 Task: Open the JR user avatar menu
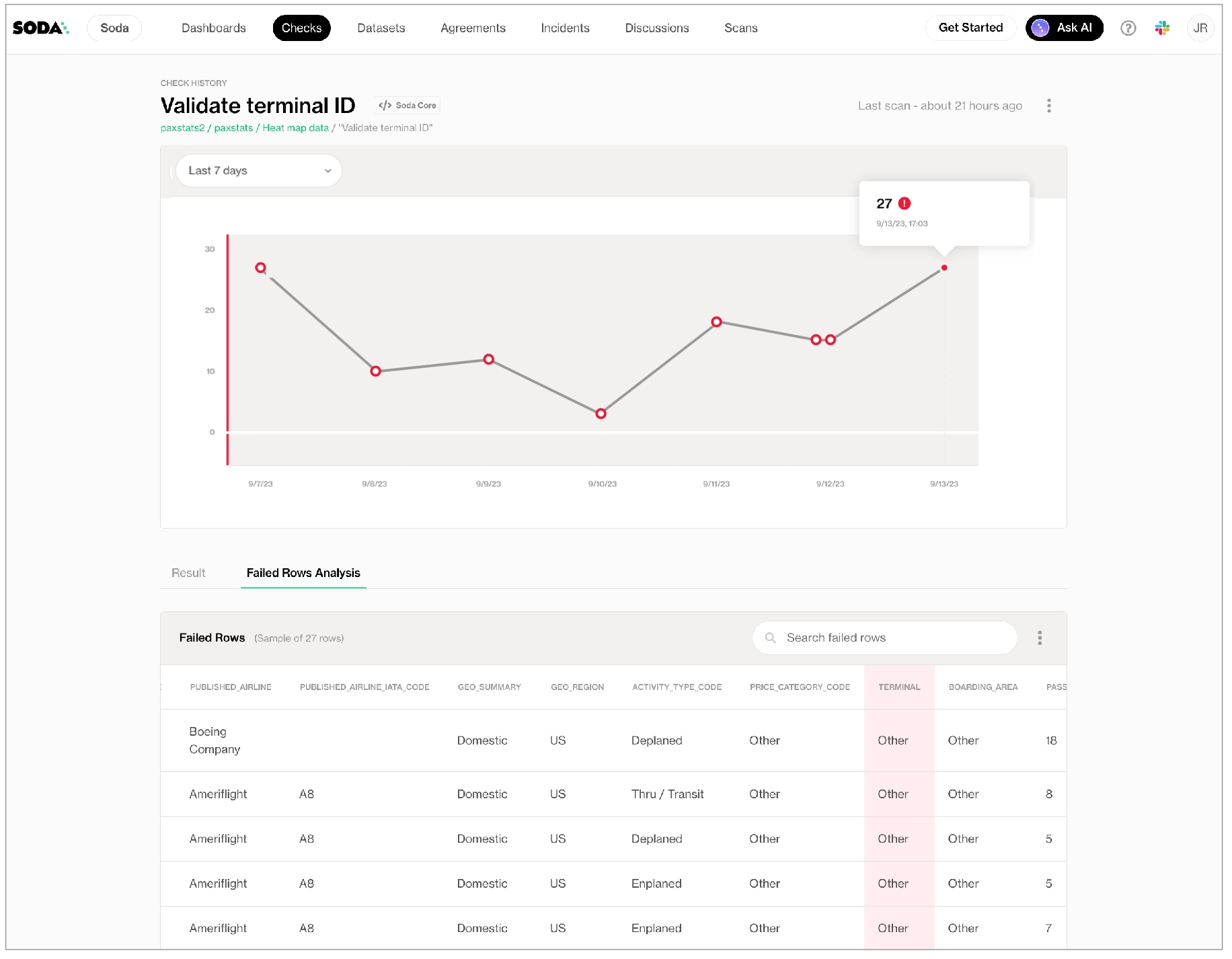point(1200,28)
